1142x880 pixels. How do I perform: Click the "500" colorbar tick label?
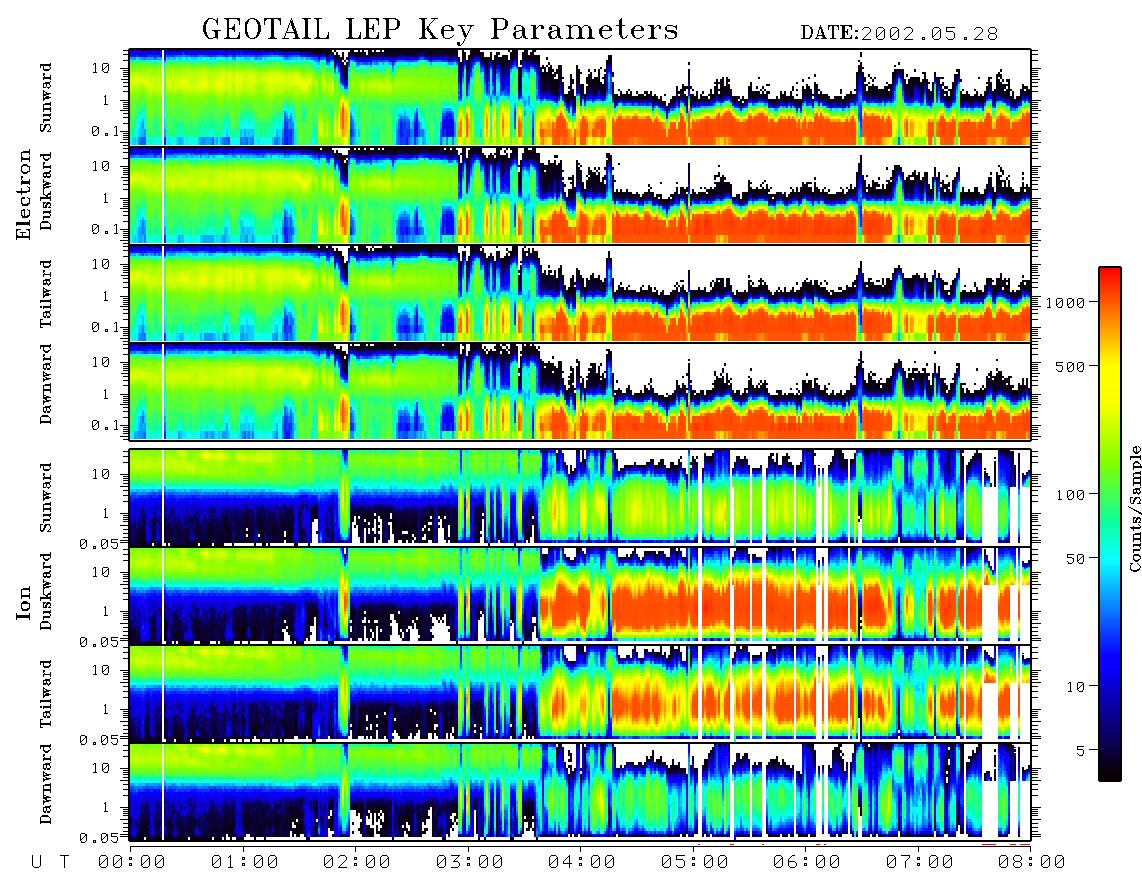tap(1070, 366)
